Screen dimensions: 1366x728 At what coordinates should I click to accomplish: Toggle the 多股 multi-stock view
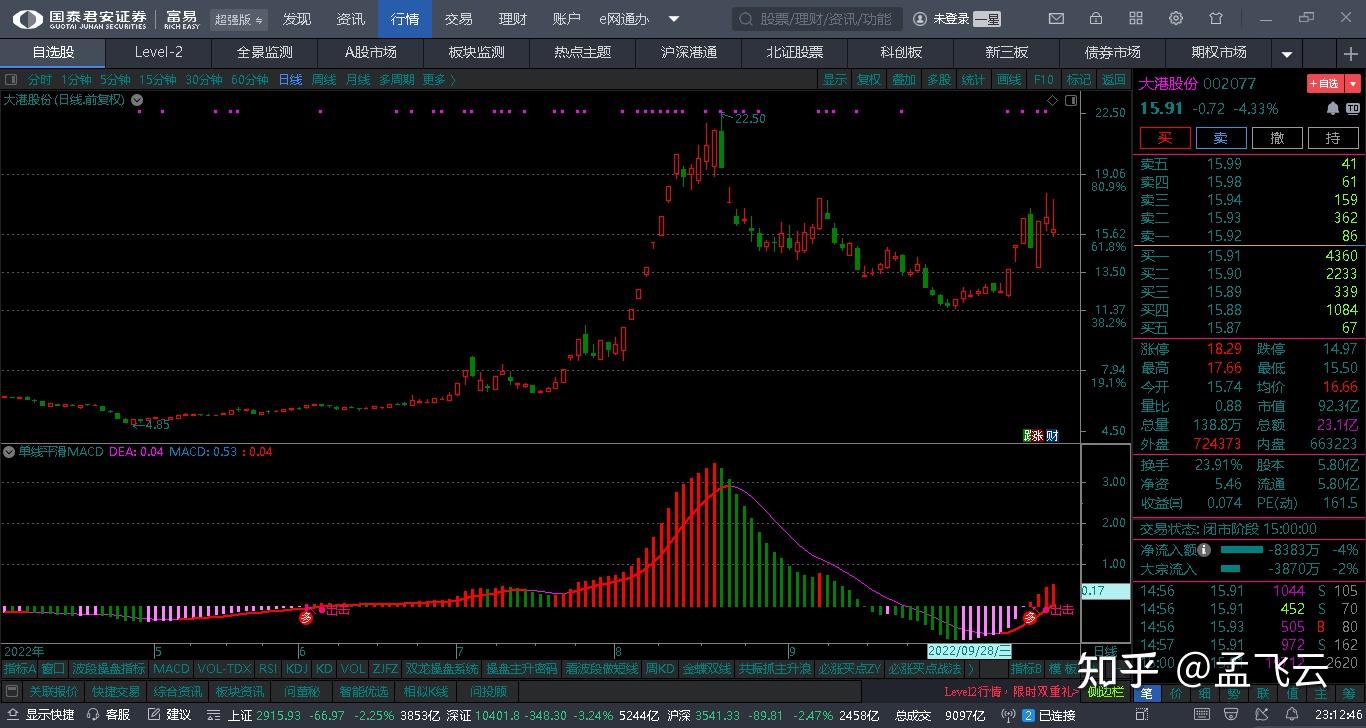coord(938,80)
